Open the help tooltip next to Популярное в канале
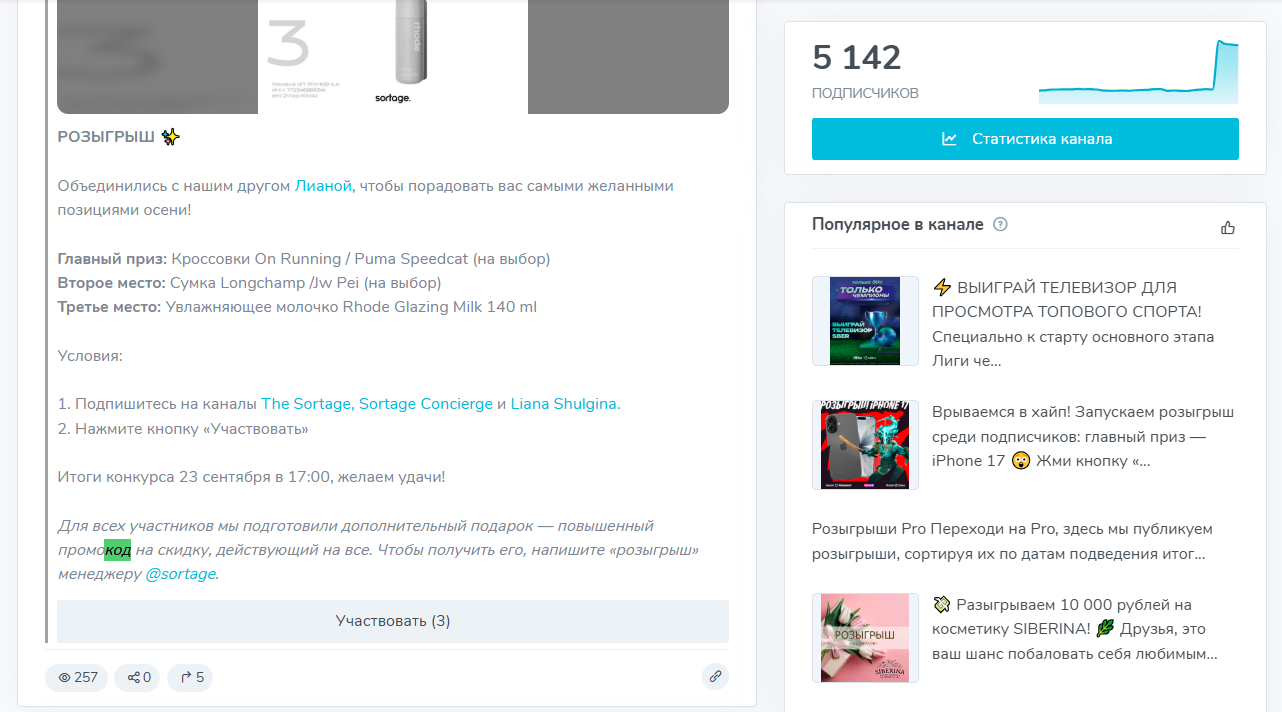 (x=1001, y=224)
